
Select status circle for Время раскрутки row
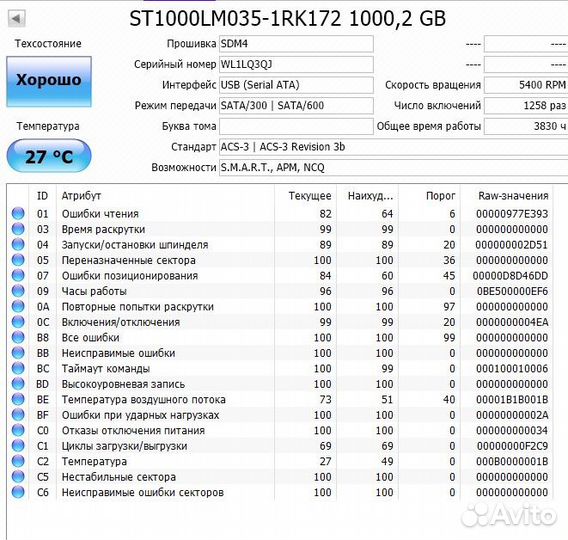(x=18, y=229)
